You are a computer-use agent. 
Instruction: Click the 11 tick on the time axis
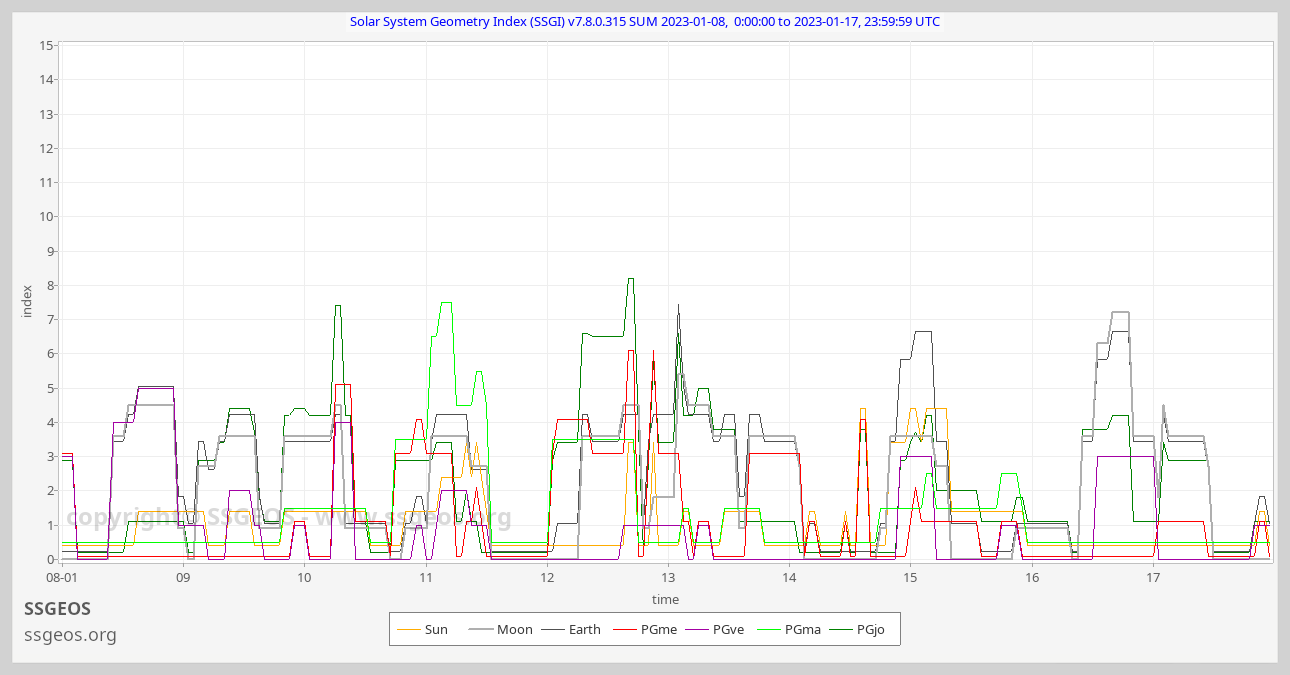click(x=425, y=577)
